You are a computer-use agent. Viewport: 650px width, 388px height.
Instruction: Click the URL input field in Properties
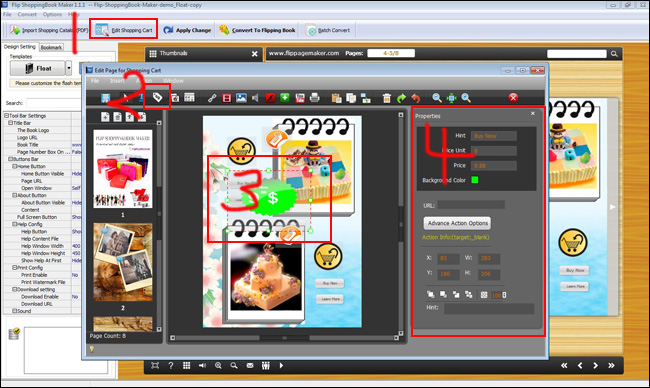click(471, 205)
